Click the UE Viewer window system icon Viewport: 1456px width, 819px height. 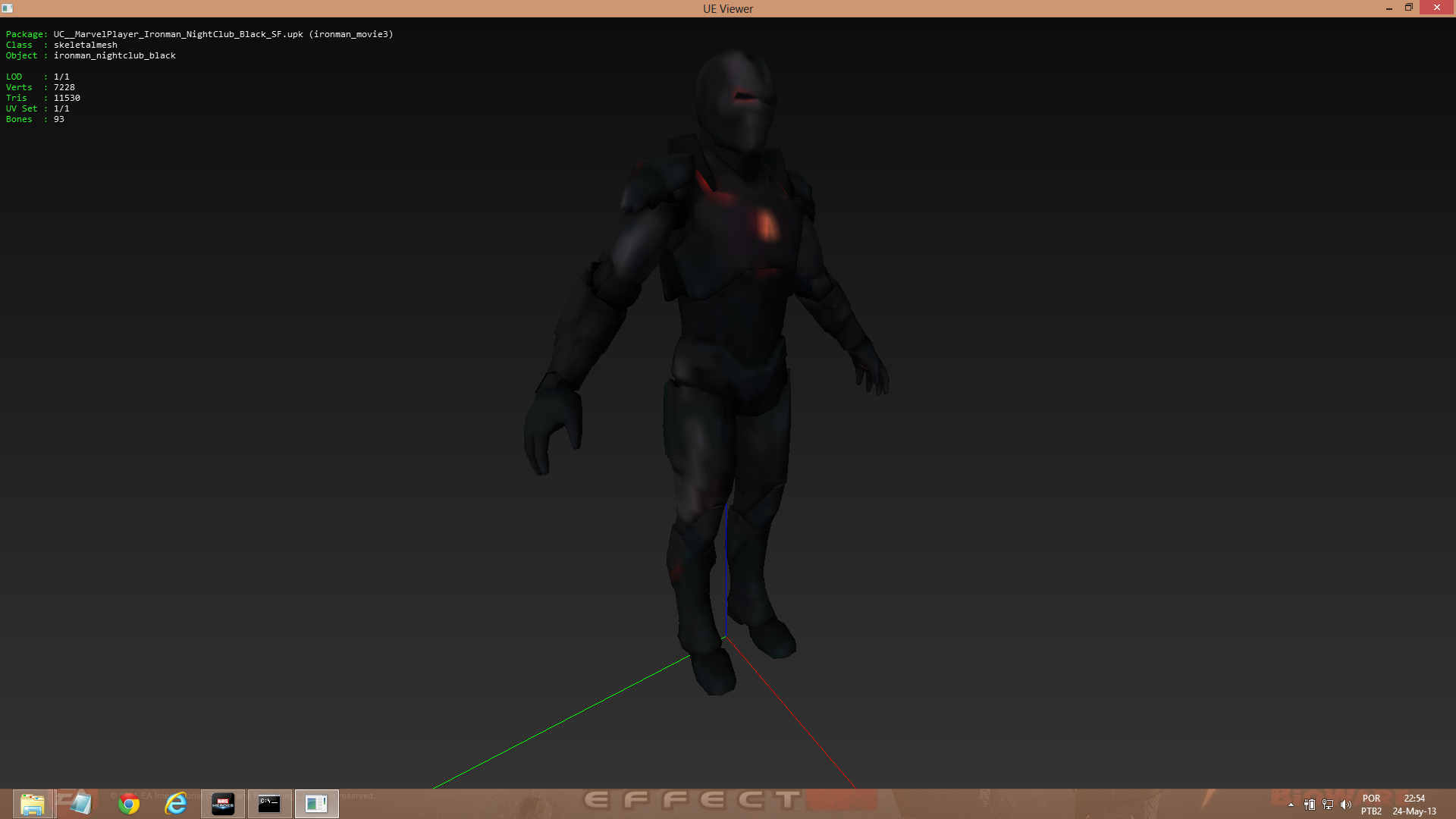click(x=8, y=8)
